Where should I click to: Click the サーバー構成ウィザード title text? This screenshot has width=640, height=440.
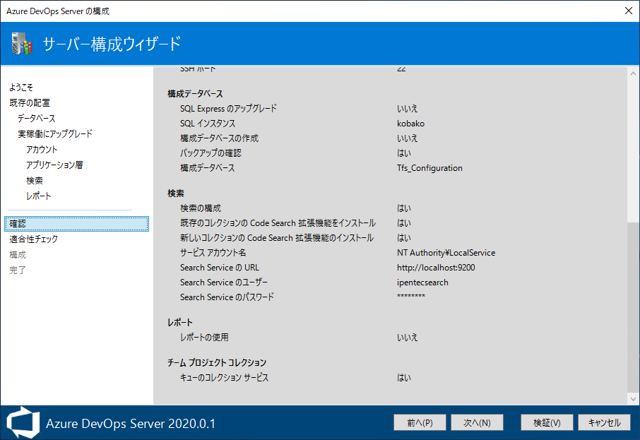pyautogui.click(x=111, y=44)
